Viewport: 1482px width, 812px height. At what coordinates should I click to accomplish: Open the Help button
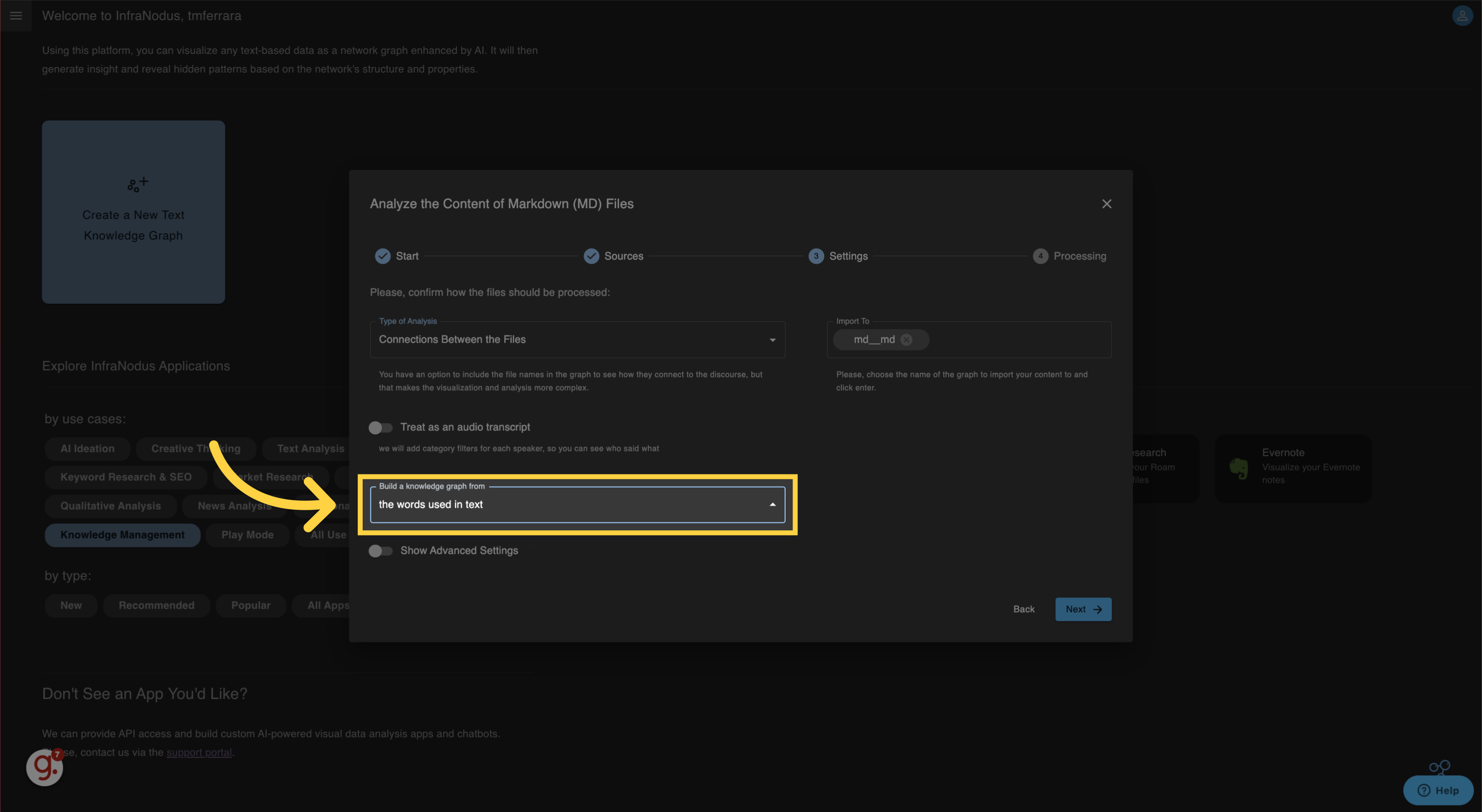[x=1438, y=790]
